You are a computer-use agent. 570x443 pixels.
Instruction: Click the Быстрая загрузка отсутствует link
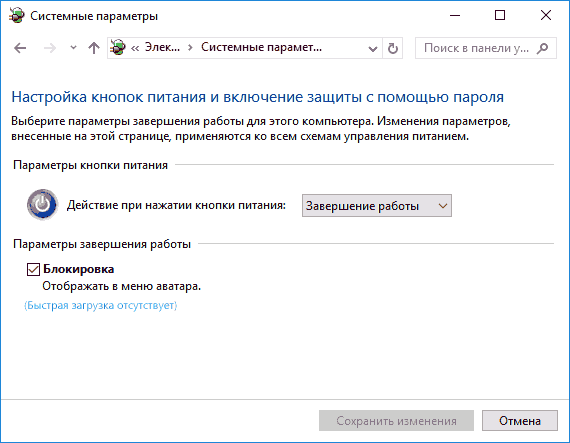pyautogui.click(x=101, y=305)
